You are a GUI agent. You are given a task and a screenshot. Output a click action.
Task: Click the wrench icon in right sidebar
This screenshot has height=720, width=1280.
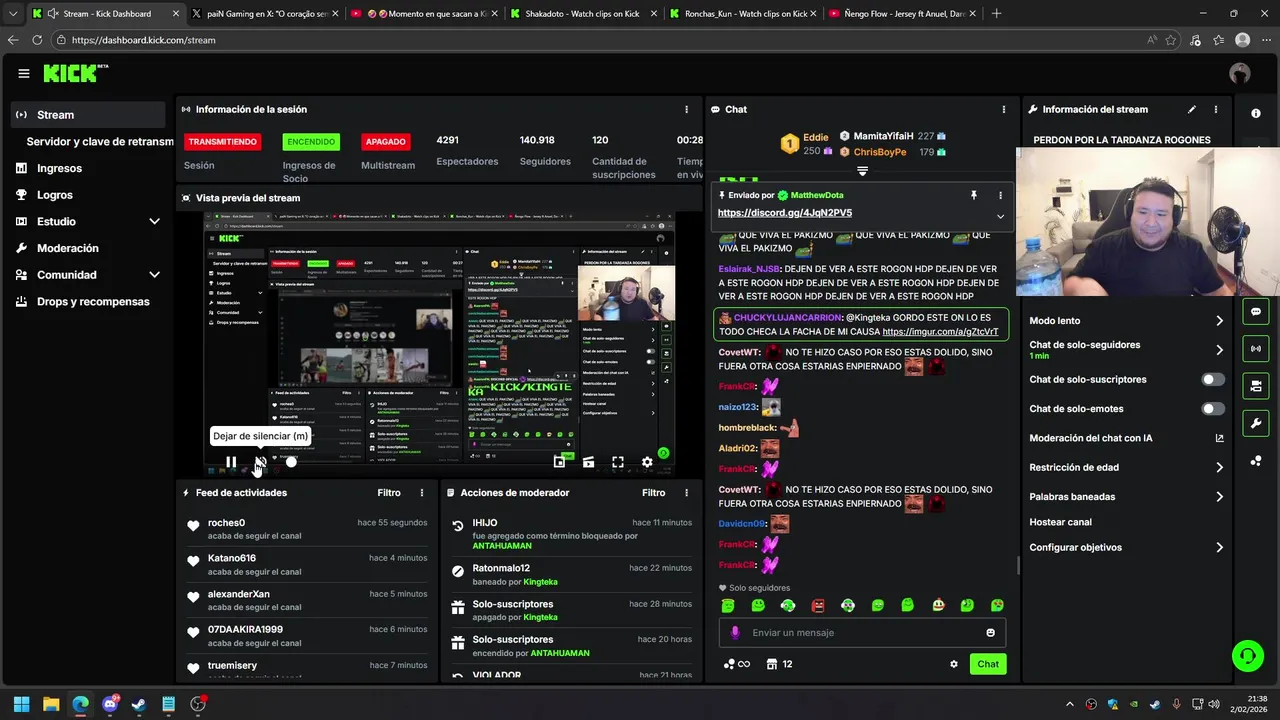coord(1256,423)
